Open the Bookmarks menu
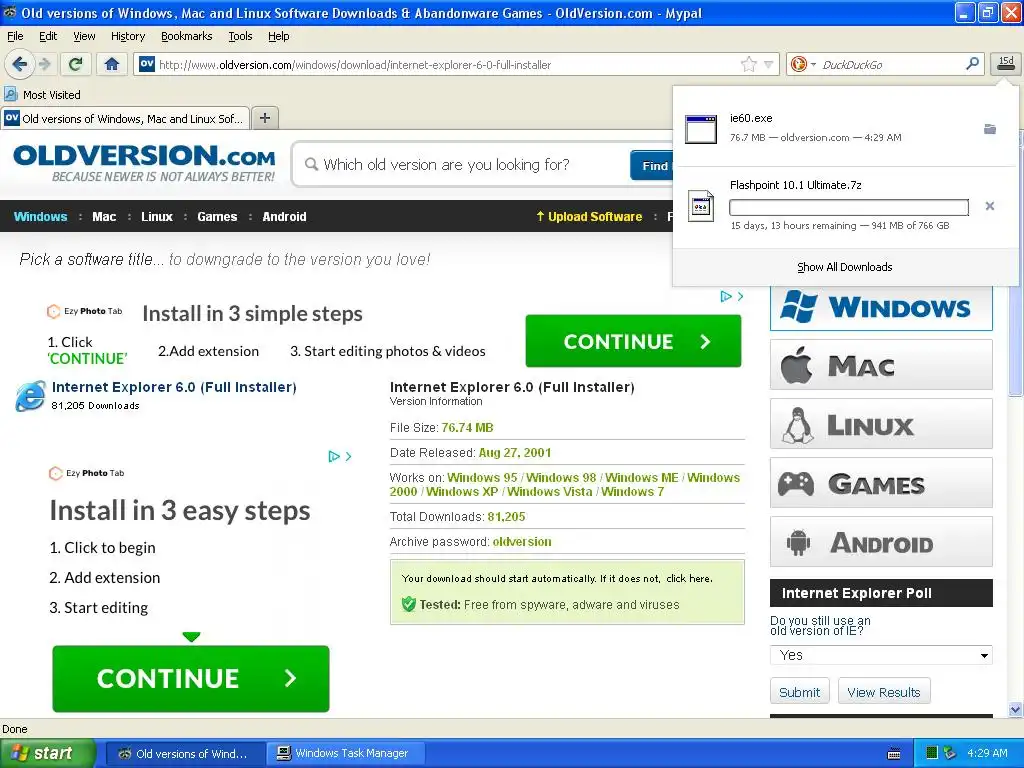1024x768 pixels. [186, 36]
